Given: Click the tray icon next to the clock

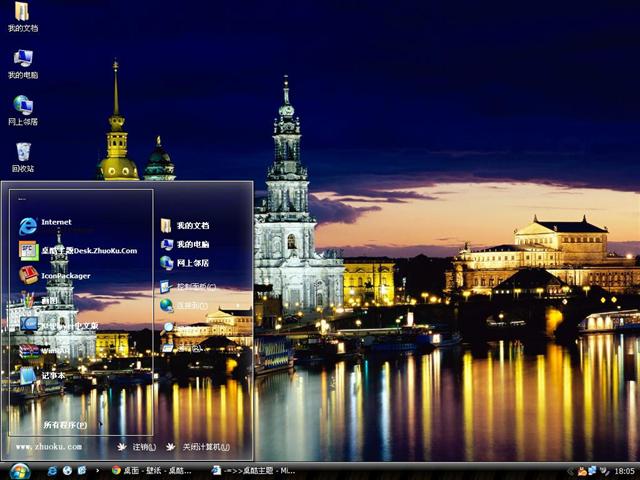Looking at the screenshot, I should (604, 471).
